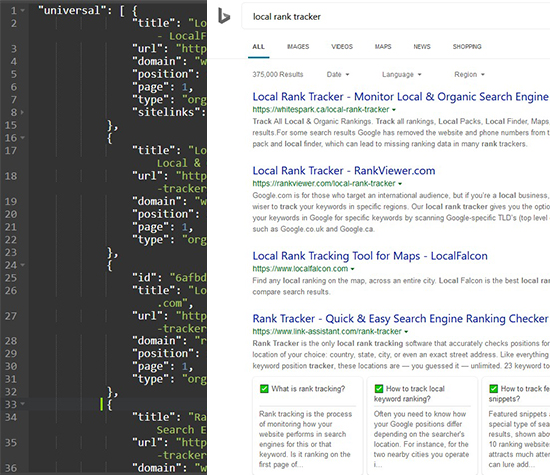Switch to the ALL tab
The image size is (550, 475).
pos(259,47)
